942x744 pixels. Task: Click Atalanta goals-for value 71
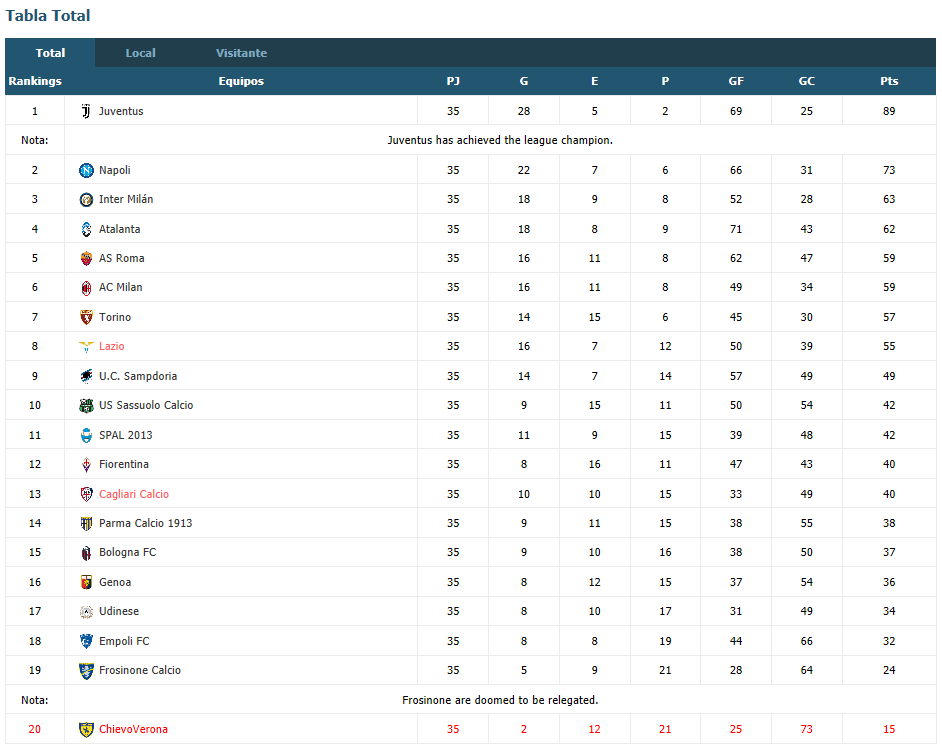[x=736, y=229]
